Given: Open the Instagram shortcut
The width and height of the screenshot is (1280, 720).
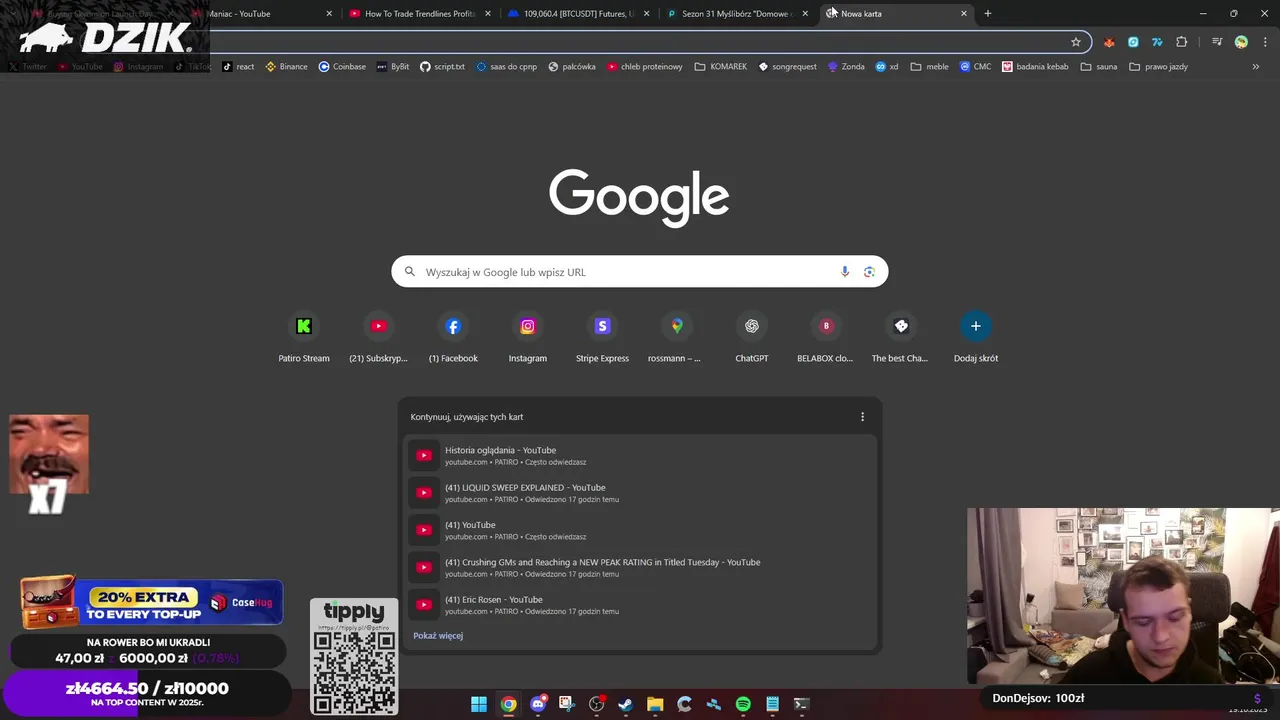Looking at the screenshot, I should tap(527, 338).
